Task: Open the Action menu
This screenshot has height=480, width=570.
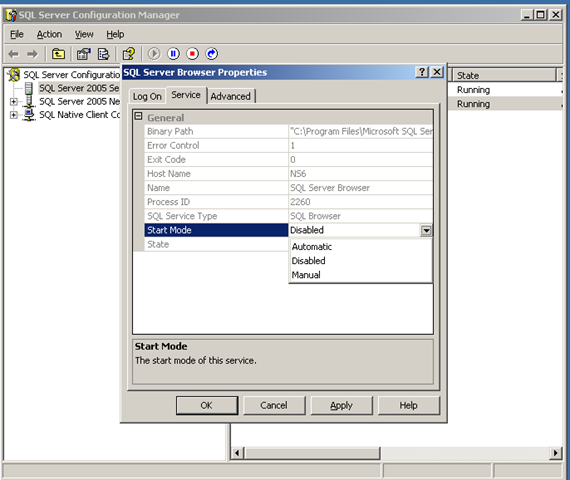Action: coord(49,35)
